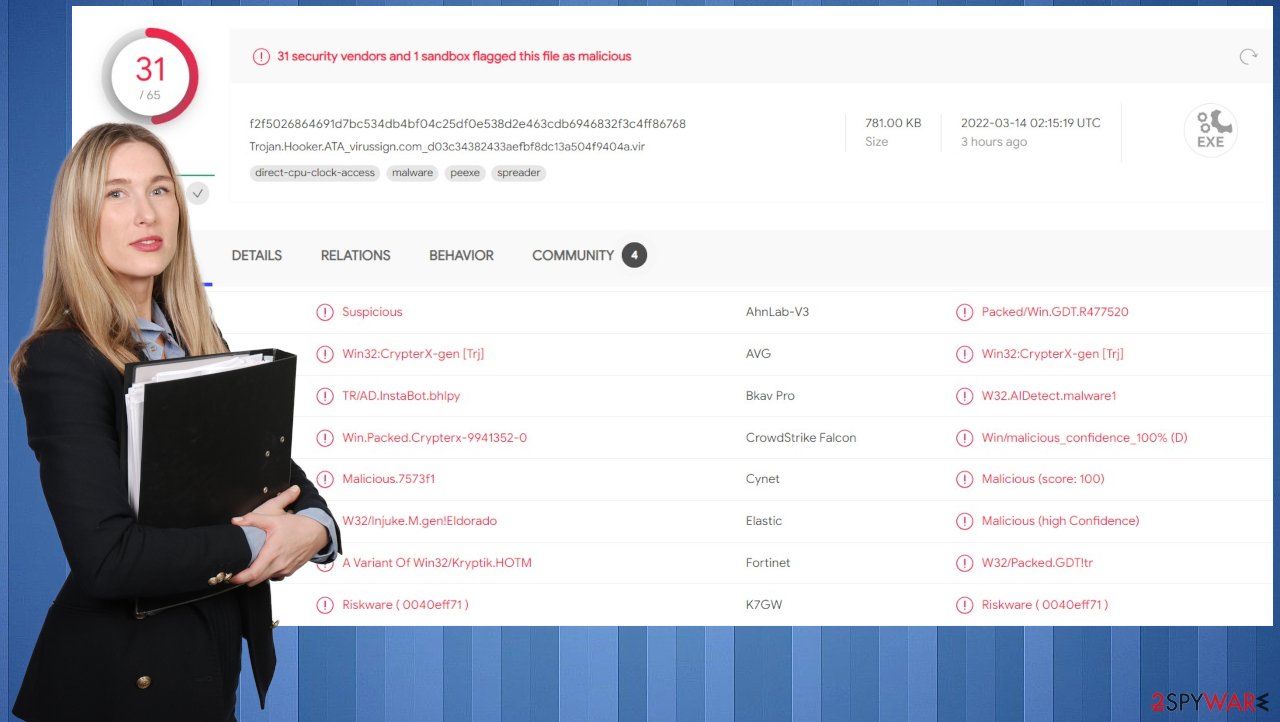1280x722 pixels.
Task: Click the reanalyze refresh icon
Action: (1248, 57)
